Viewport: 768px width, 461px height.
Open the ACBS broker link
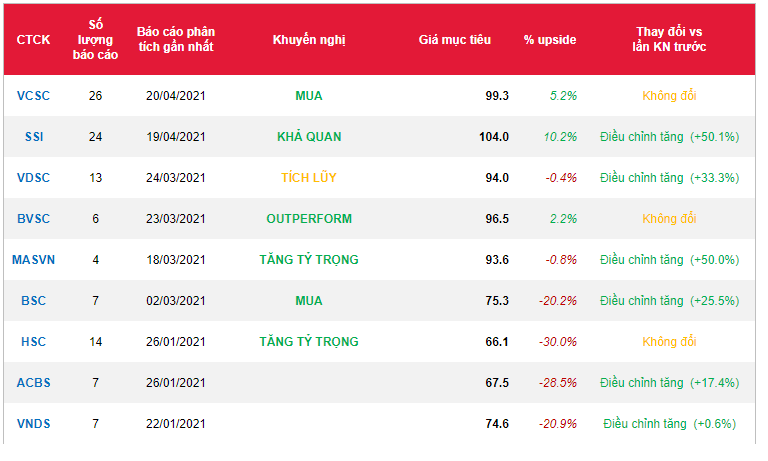33,383
